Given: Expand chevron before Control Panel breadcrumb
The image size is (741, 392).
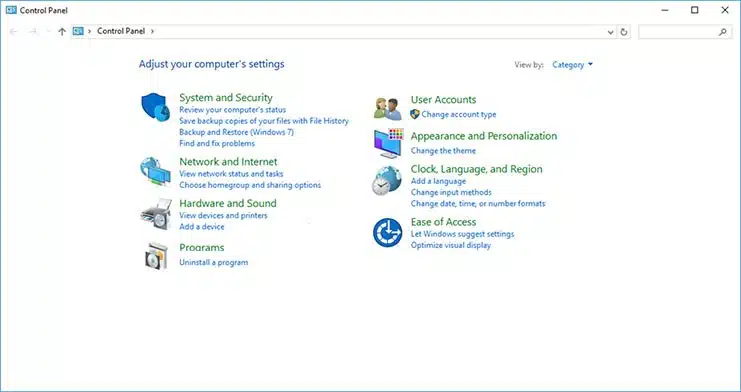Looking at the screenshot, I should (x=89, y=31).
